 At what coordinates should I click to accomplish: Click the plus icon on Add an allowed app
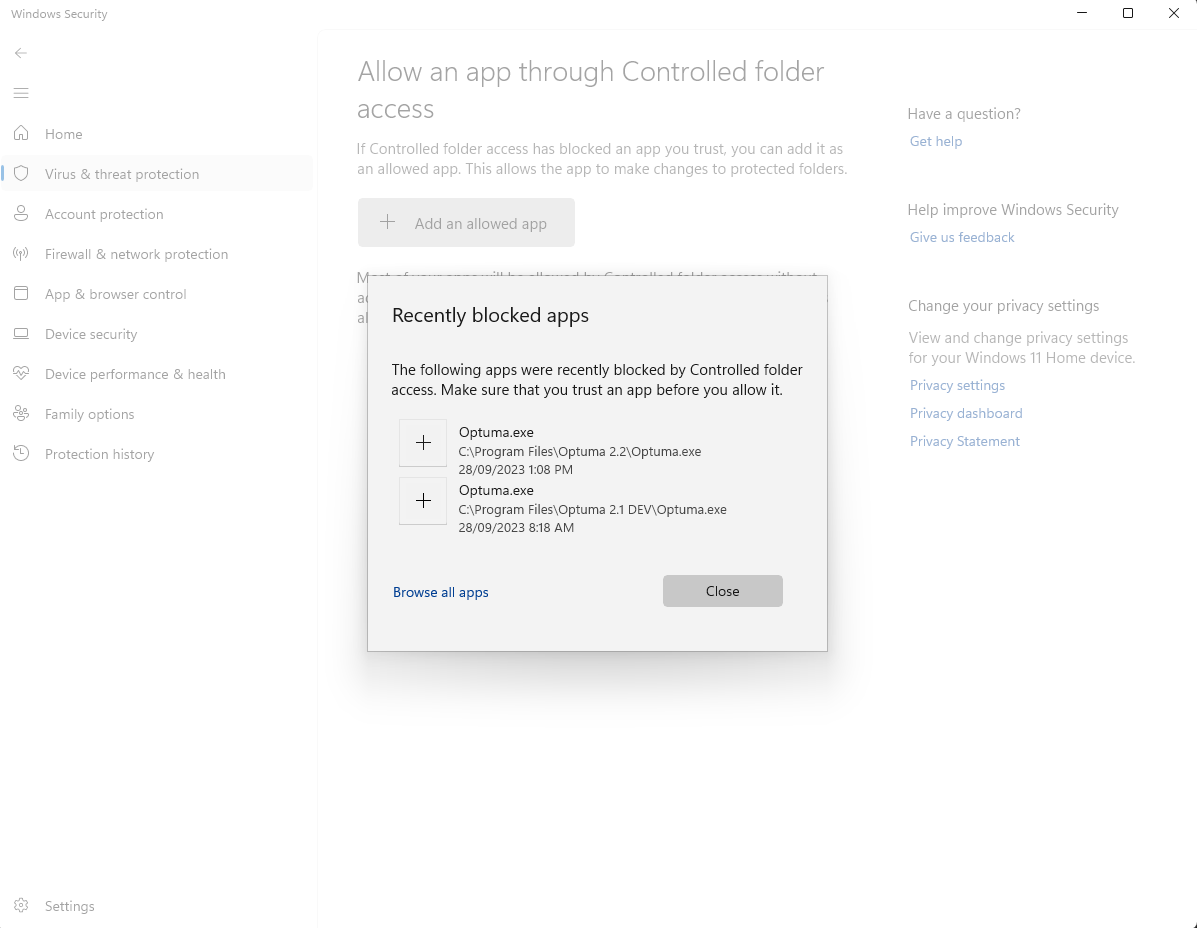click(x=388, y=222)
